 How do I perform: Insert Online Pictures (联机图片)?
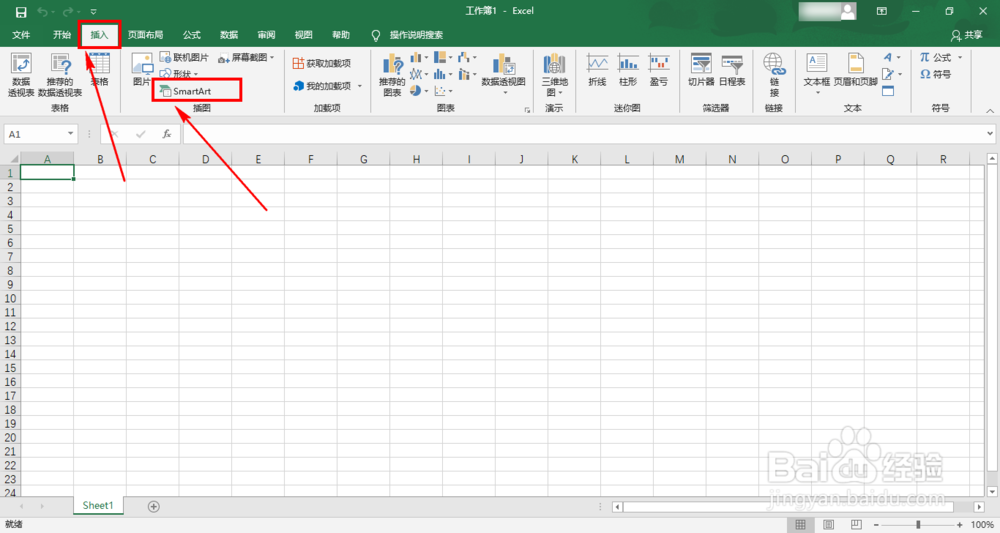(184, 57)
